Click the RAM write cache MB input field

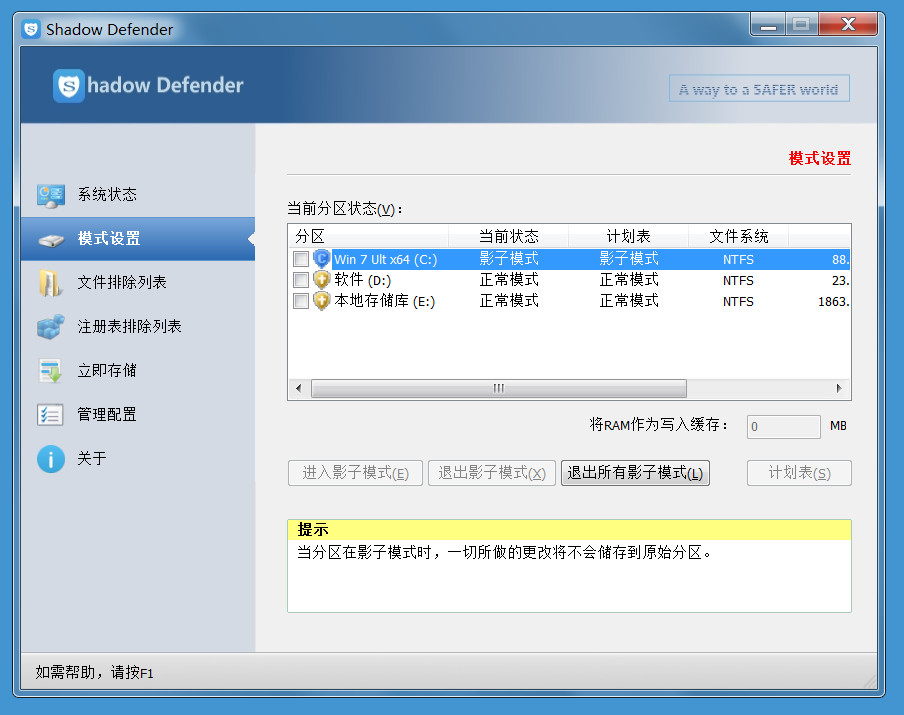pyautogui.click(x=784, y=427)
